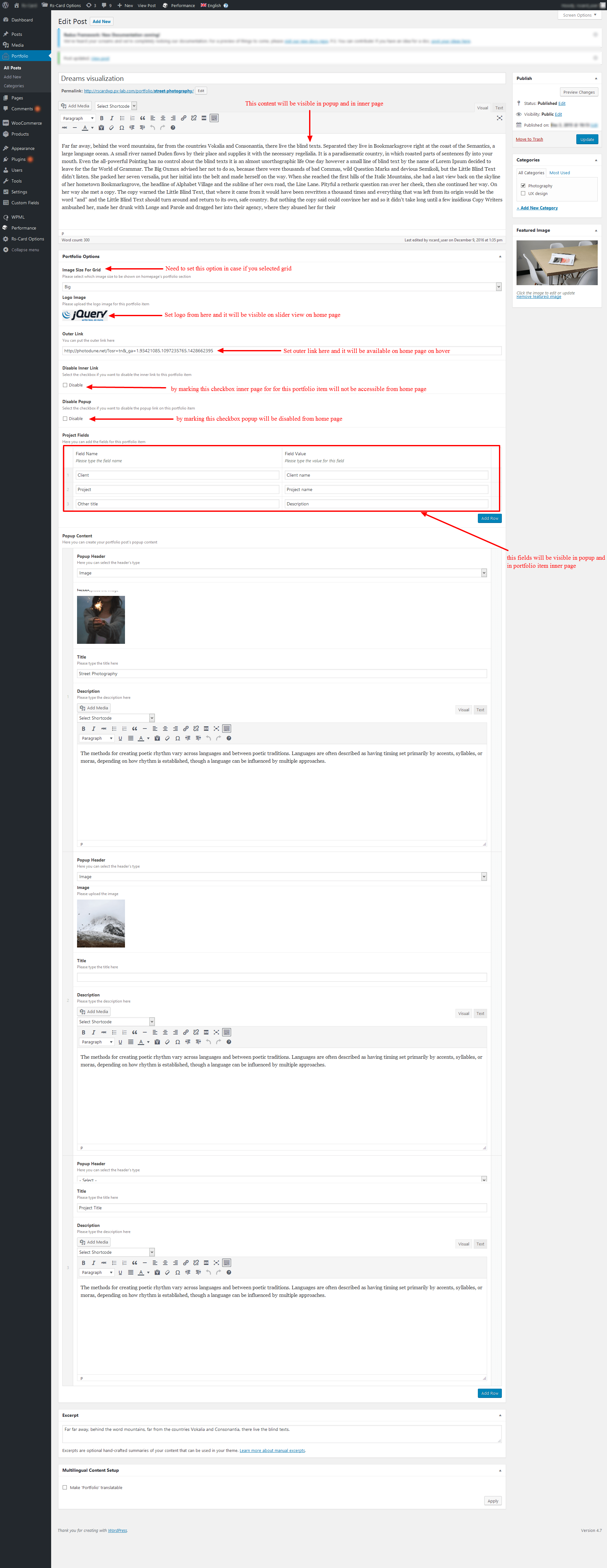Image resolution: width=607 pixels, height=1568 pixels.
Task: Tick Disable checkbox under Disable Inner Link
Action: (65, 385)
